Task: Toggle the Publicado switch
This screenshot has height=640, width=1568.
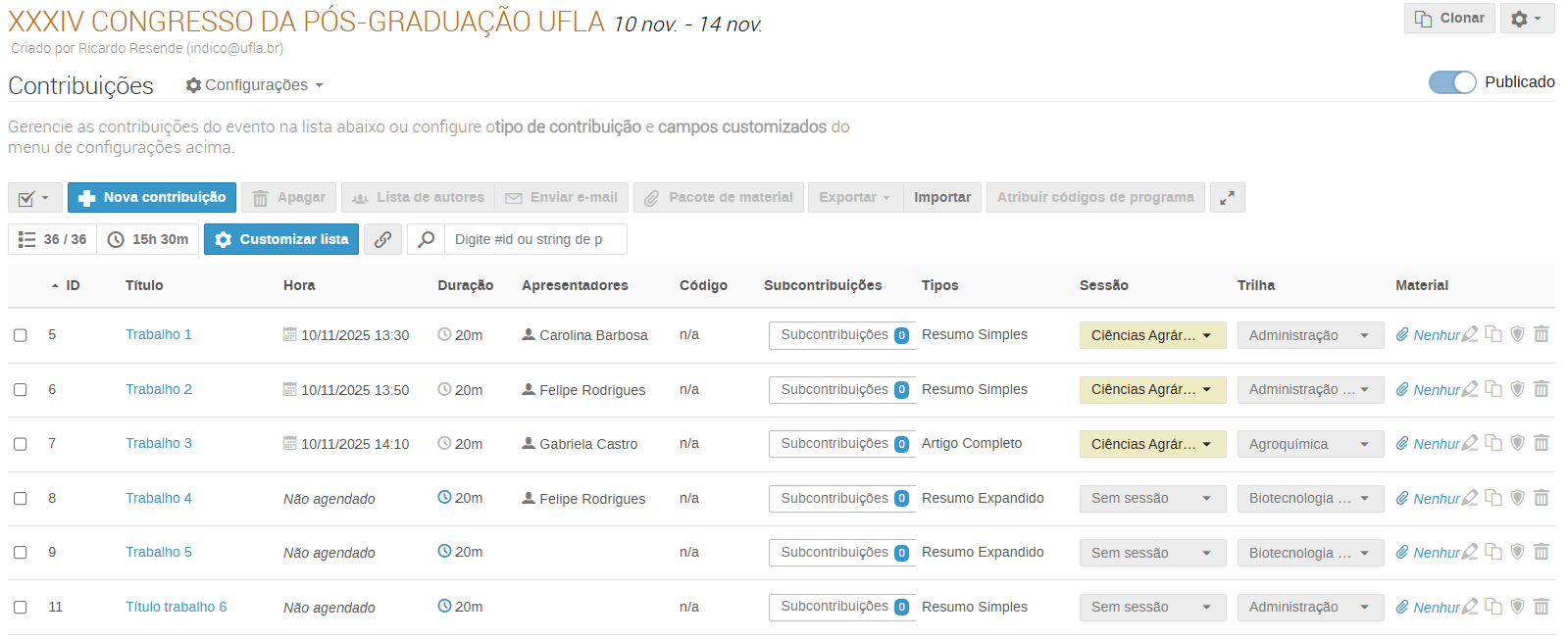Action: 1451,82
